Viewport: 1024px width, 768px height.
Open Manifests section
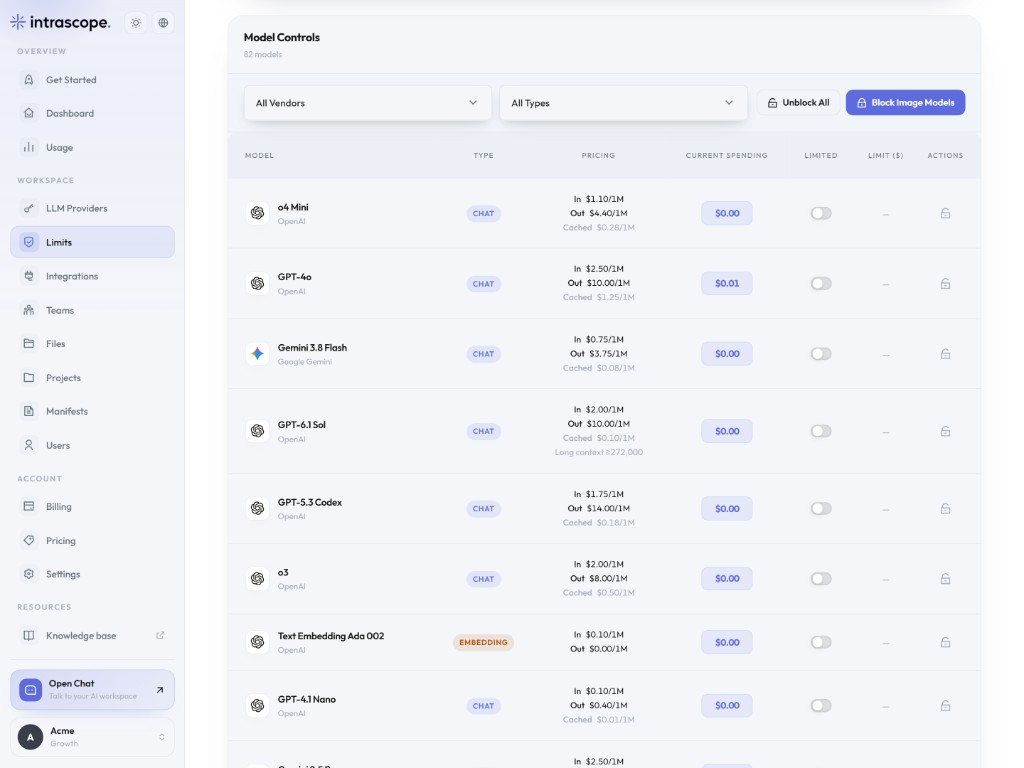92,411
